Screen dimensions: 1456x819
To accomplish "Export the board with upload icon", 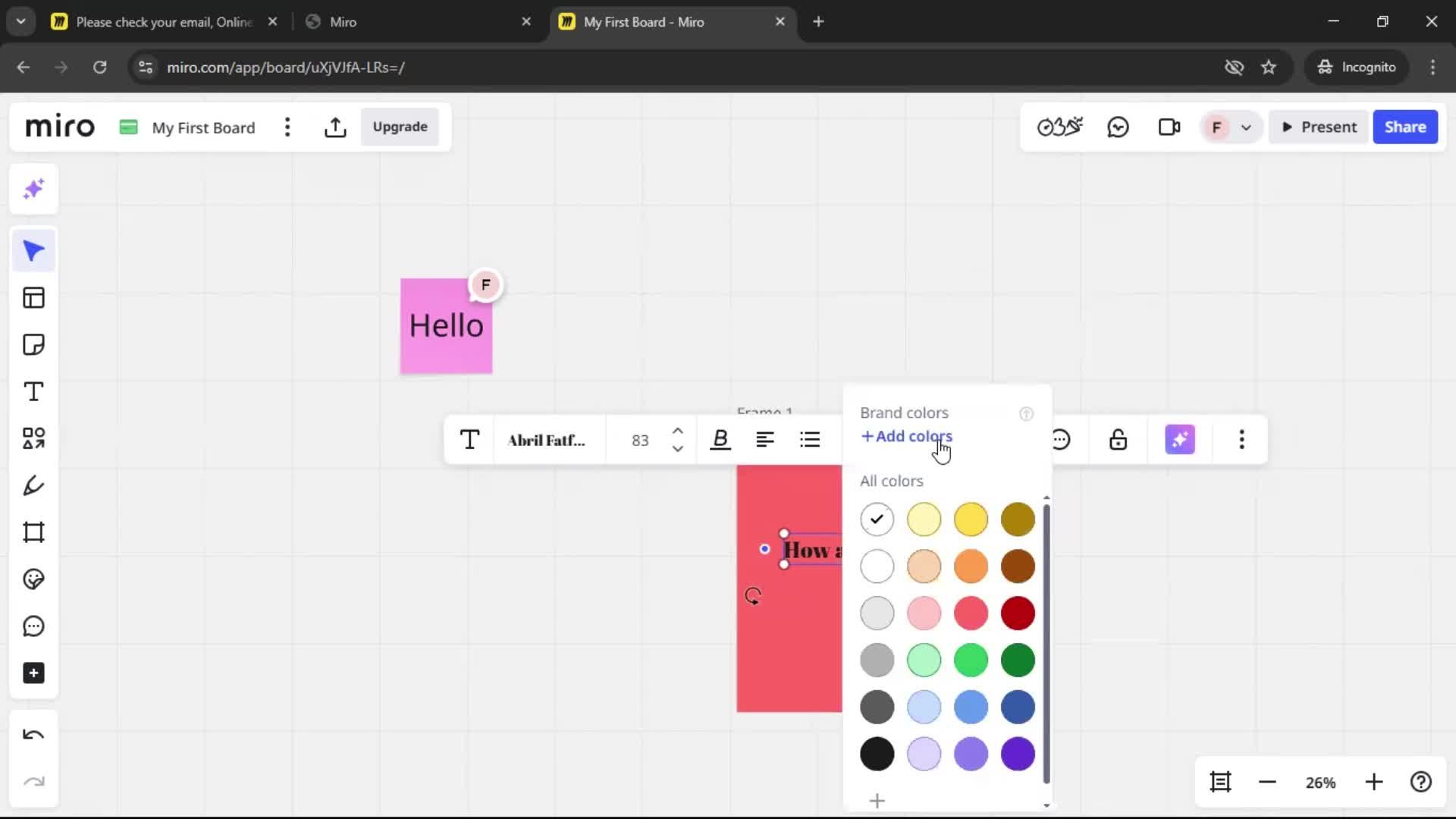I will click(335, 127).
